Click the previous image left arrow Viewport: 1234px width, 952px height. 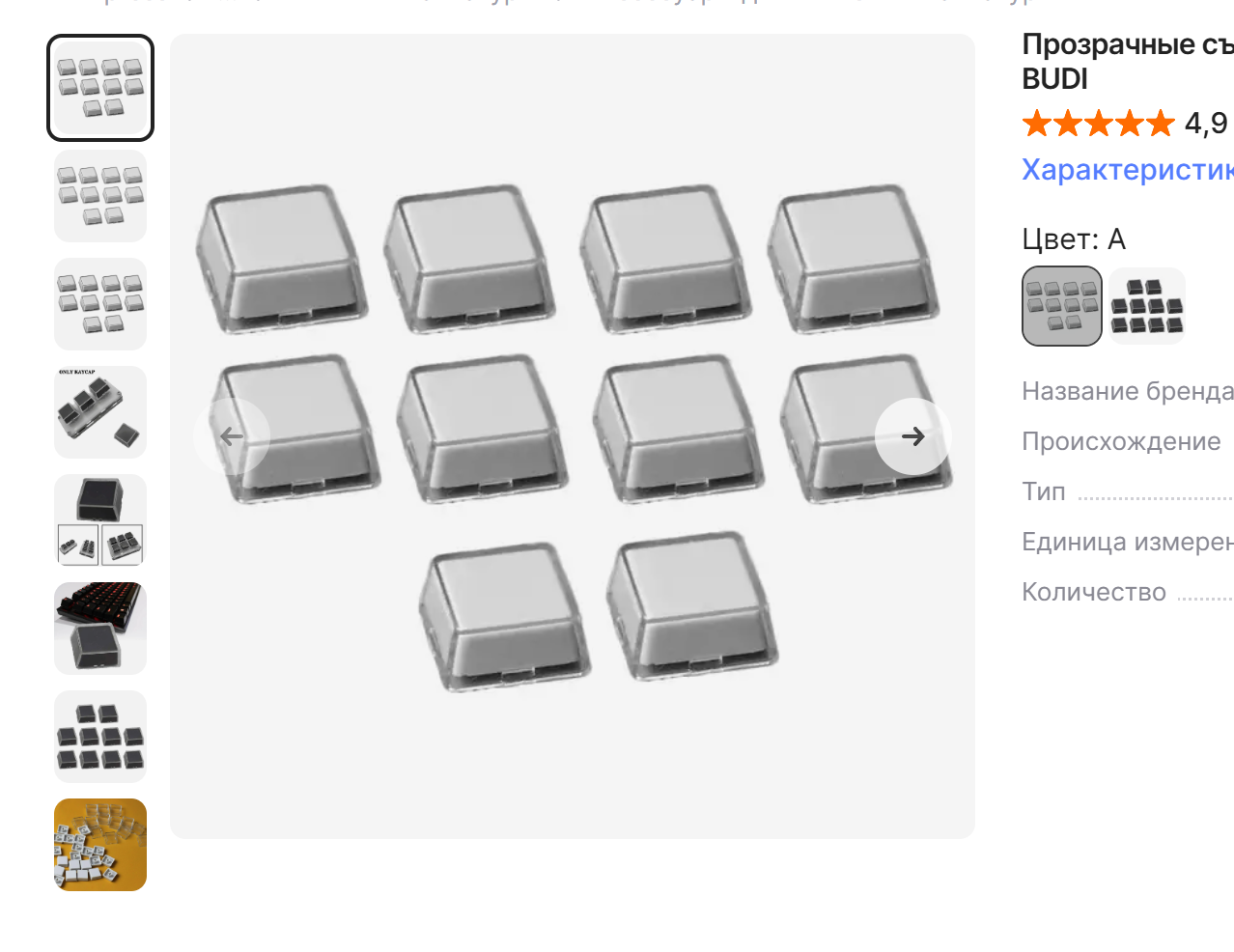click(232, 436)
